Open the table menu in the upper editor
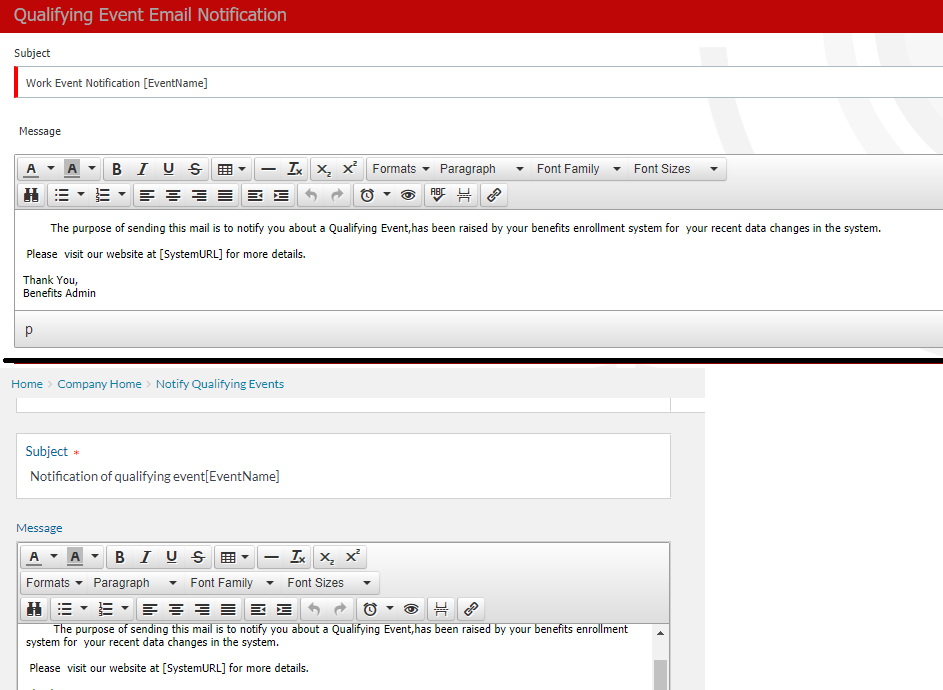Image resolution: width=943 pixels, height=690 pixels. point(231,169)
